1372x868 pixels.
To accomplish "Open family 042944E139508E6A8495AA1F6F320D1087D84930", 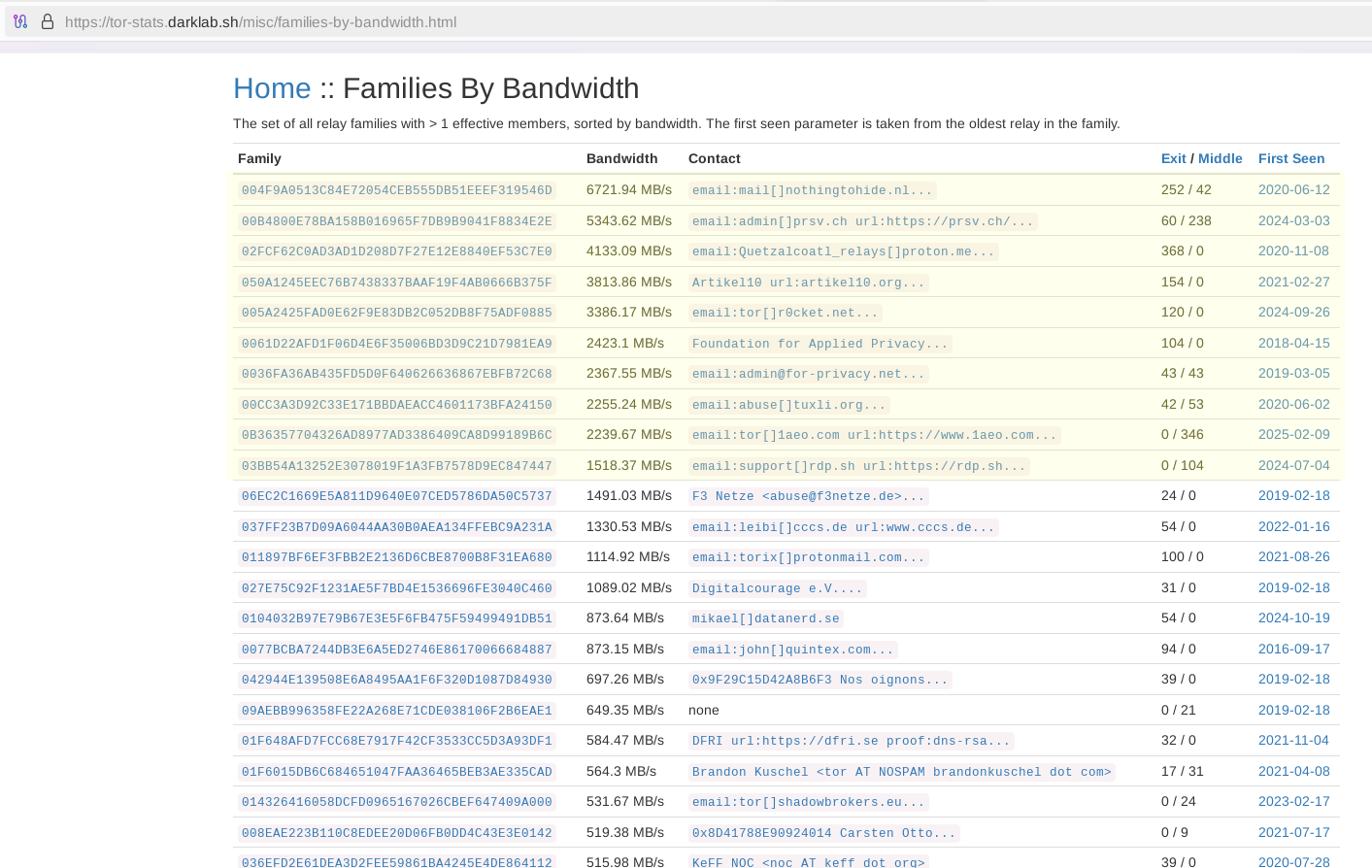I will tap(397, 680).
